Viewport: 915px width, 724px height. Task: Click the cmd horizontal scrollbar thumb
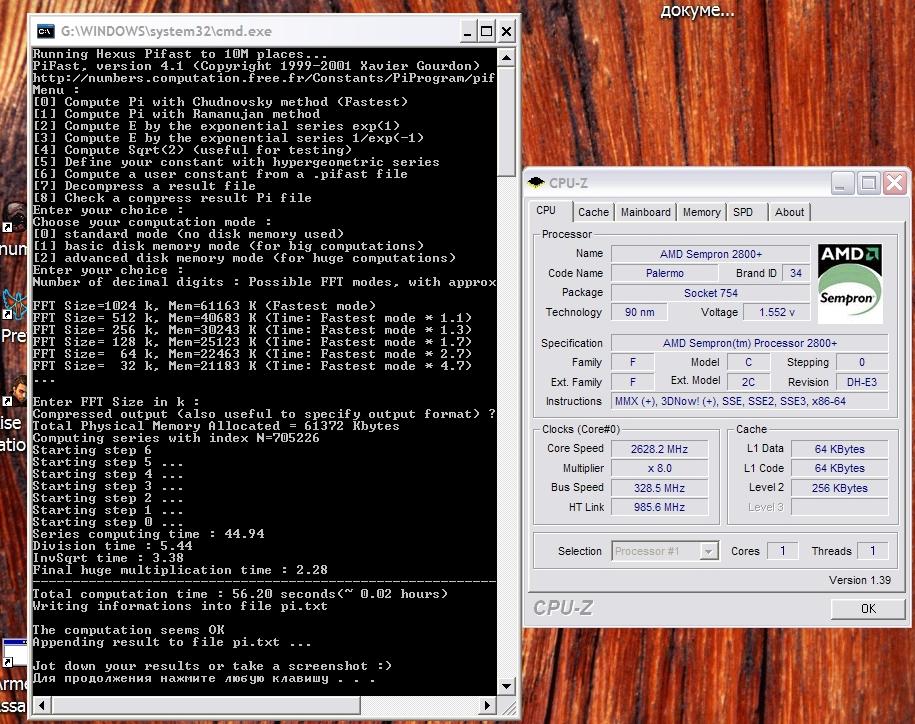pyautogui.click(x=205, y=705)
